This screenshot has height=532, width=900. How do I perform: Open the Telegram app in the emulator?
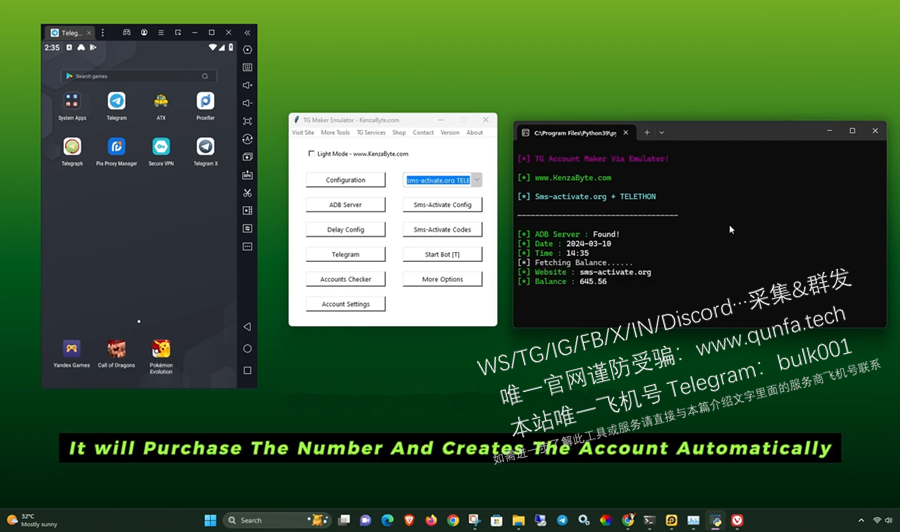click(x=117, y=102)
